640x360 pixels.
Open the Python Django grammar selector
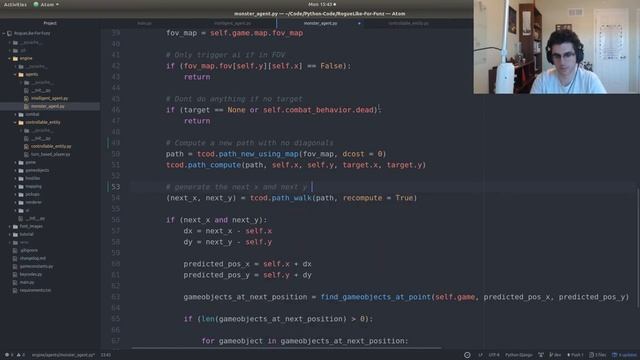(518, 355)
